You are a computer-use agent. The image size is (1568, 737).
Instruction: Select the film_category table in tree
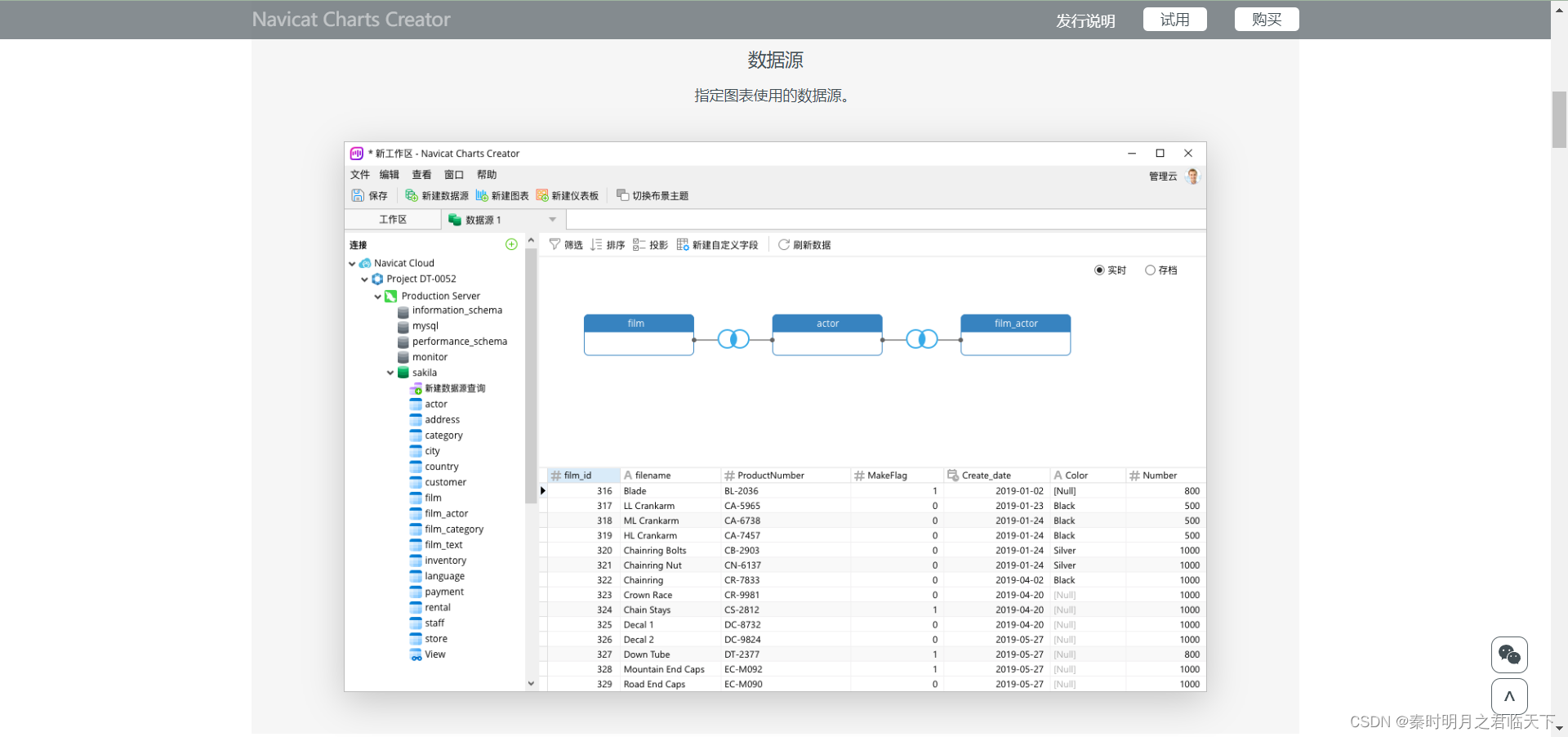tap(454, 529)
